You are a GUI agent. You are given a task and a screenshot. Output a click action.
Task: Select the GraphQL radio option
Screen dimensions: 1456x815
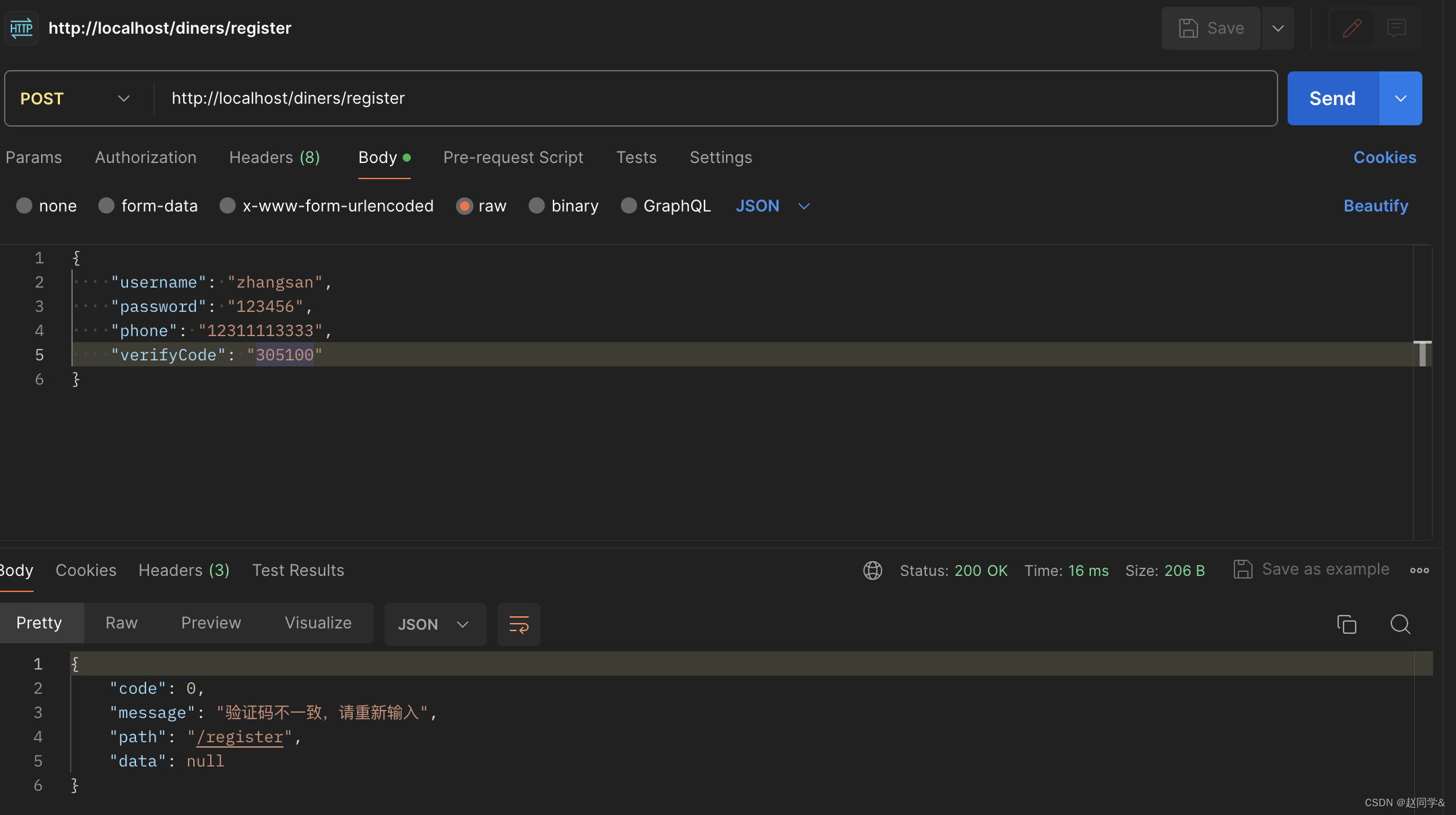click(x=628, y=205)
